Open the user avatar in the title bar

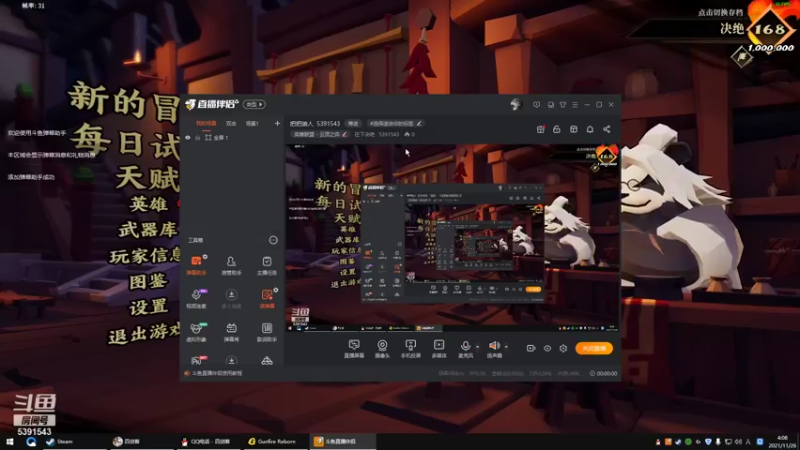pos(516,105)
